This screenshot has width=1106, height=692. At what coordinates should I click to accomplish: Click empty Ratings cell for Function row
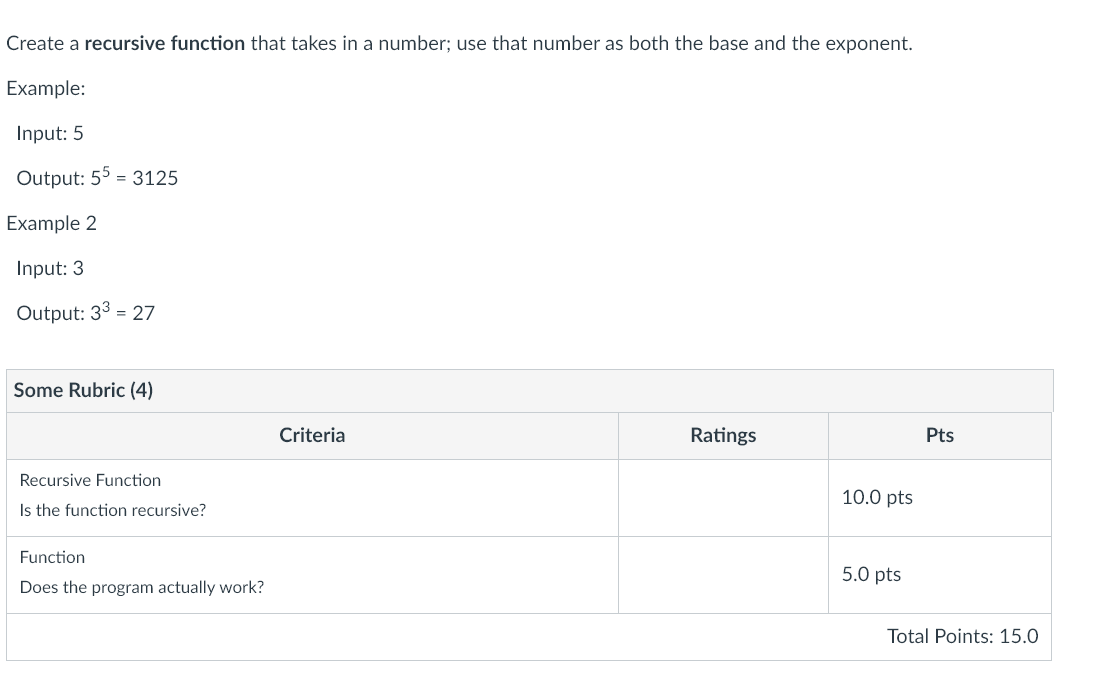click(x=723, y=575)
